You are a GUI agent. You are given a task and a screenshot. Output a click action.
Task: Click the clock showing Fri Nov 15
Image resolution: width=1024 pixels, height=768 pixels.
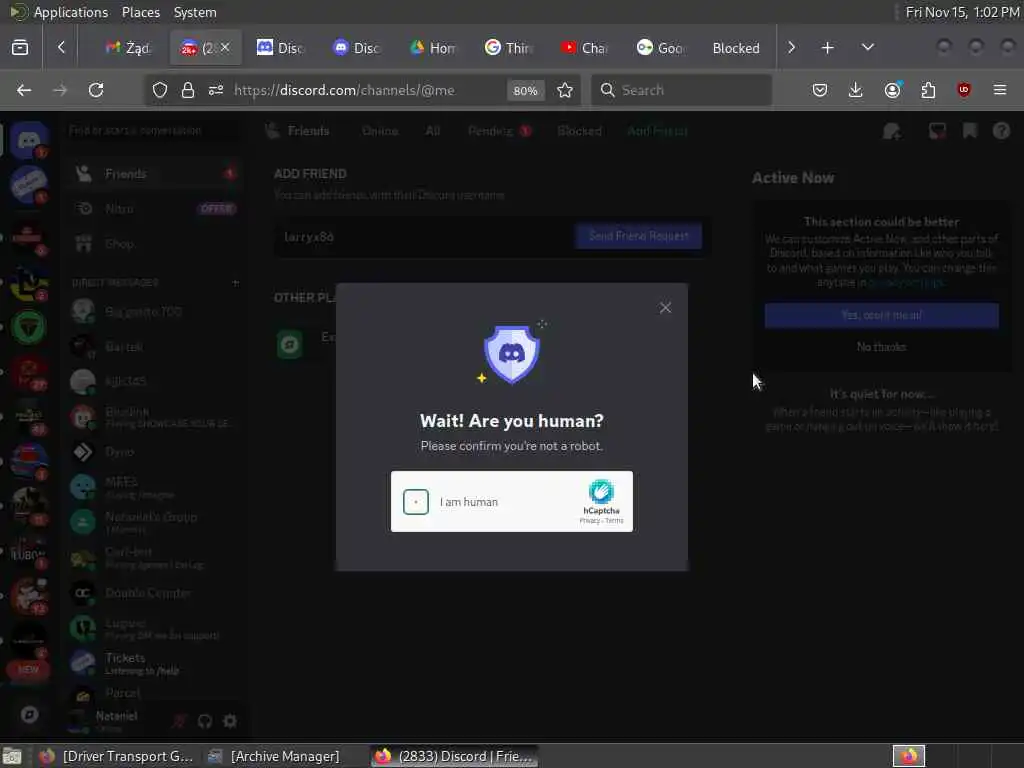962,12
